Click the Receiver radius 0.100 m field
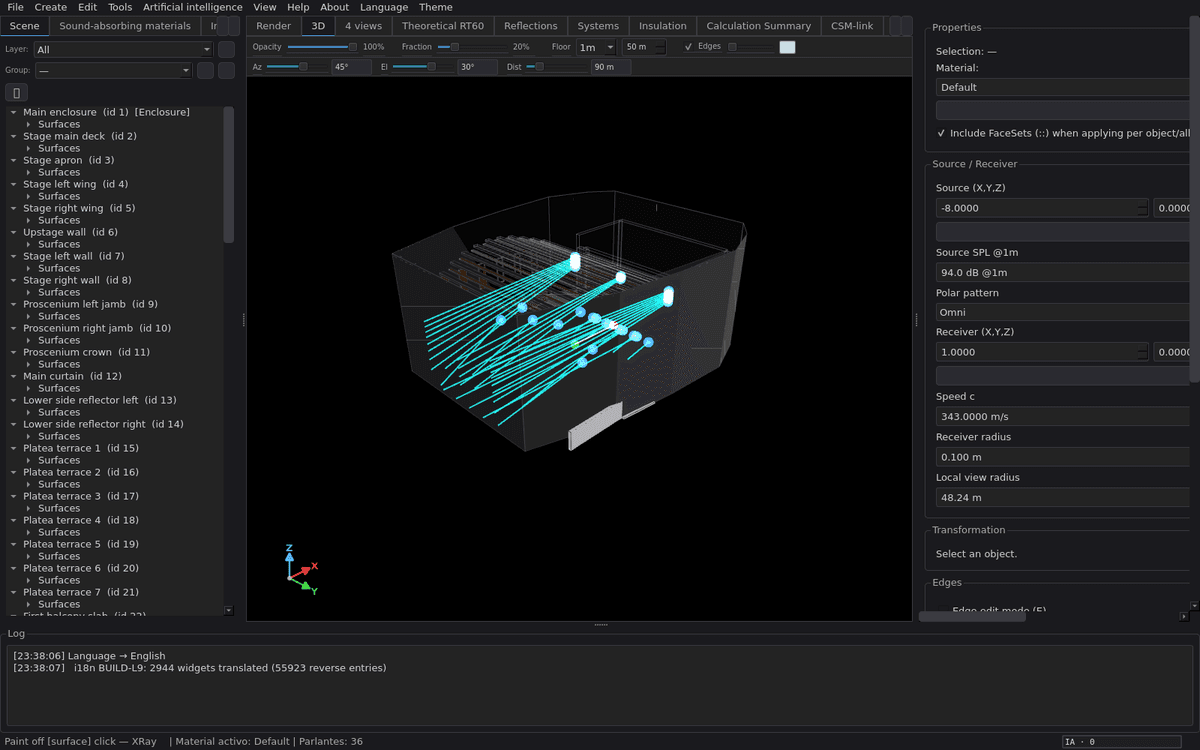1200x750 pixels. (1062, 457)
